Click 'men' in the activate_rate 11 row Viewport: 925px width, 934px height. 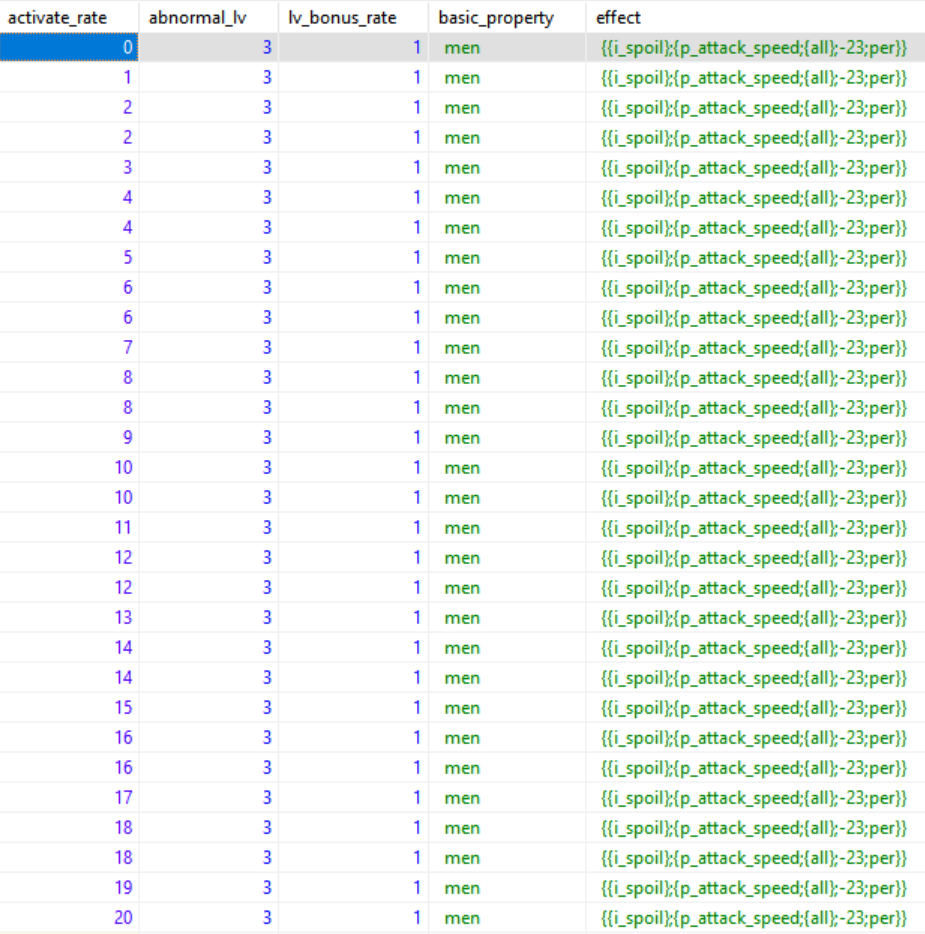[x=462, y=528]
